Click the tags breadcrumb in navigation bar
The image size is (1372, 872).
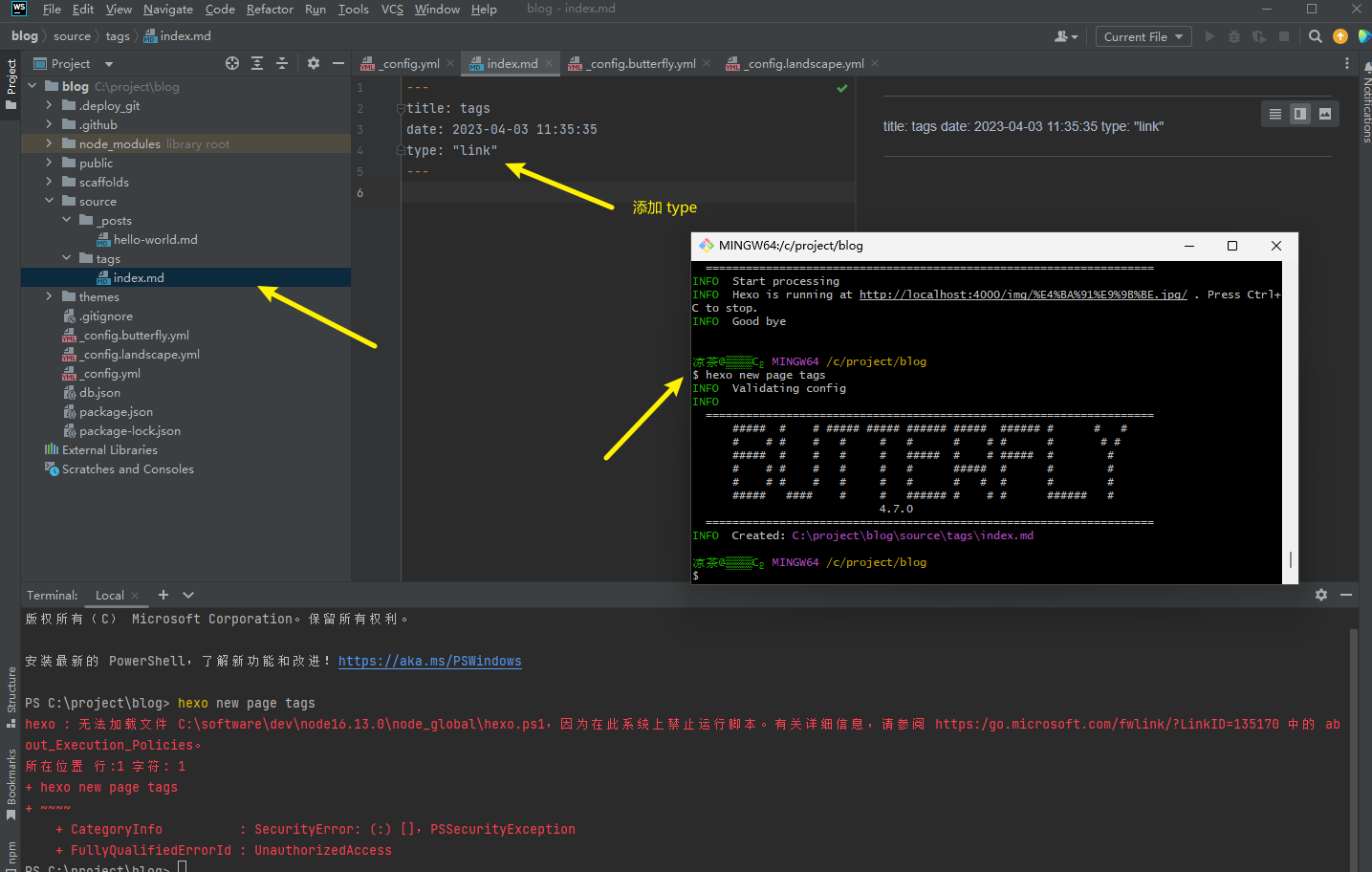pyautogui.click(x=118, y=36)
